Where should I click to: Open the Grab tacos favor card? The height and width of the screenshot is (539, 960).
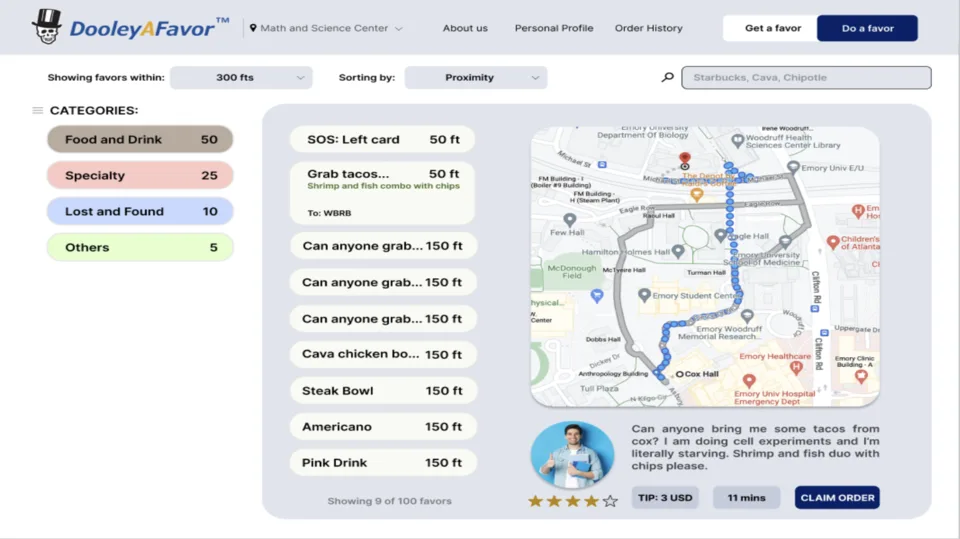tap(383, 193)
